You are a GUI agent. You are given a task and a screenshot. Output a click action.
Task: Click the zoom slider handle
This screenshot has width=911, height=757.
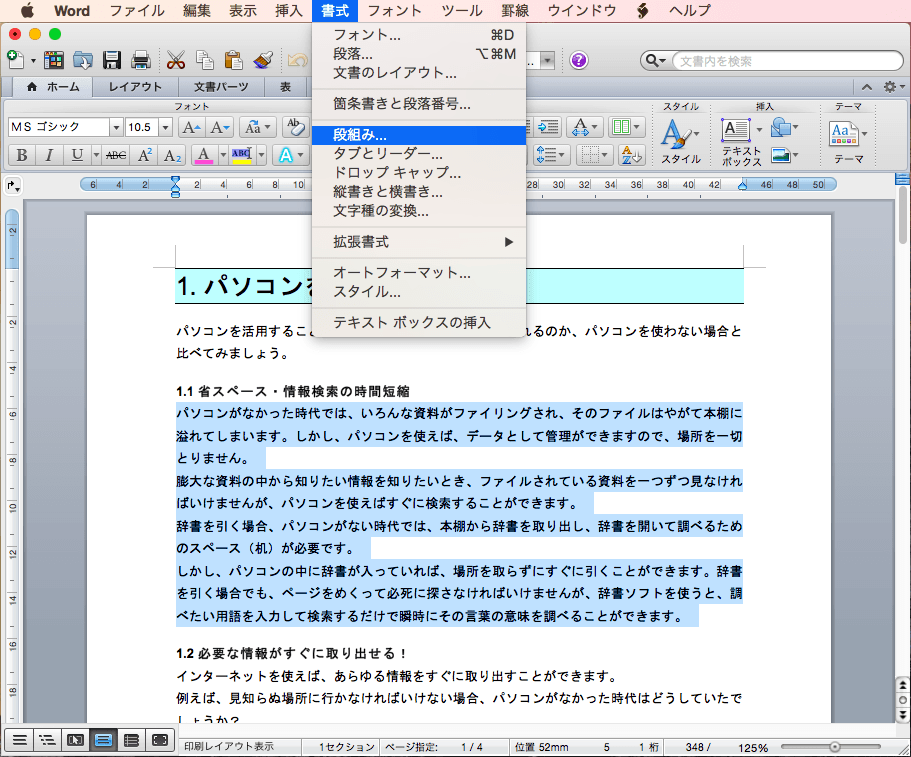pos(834,747)
